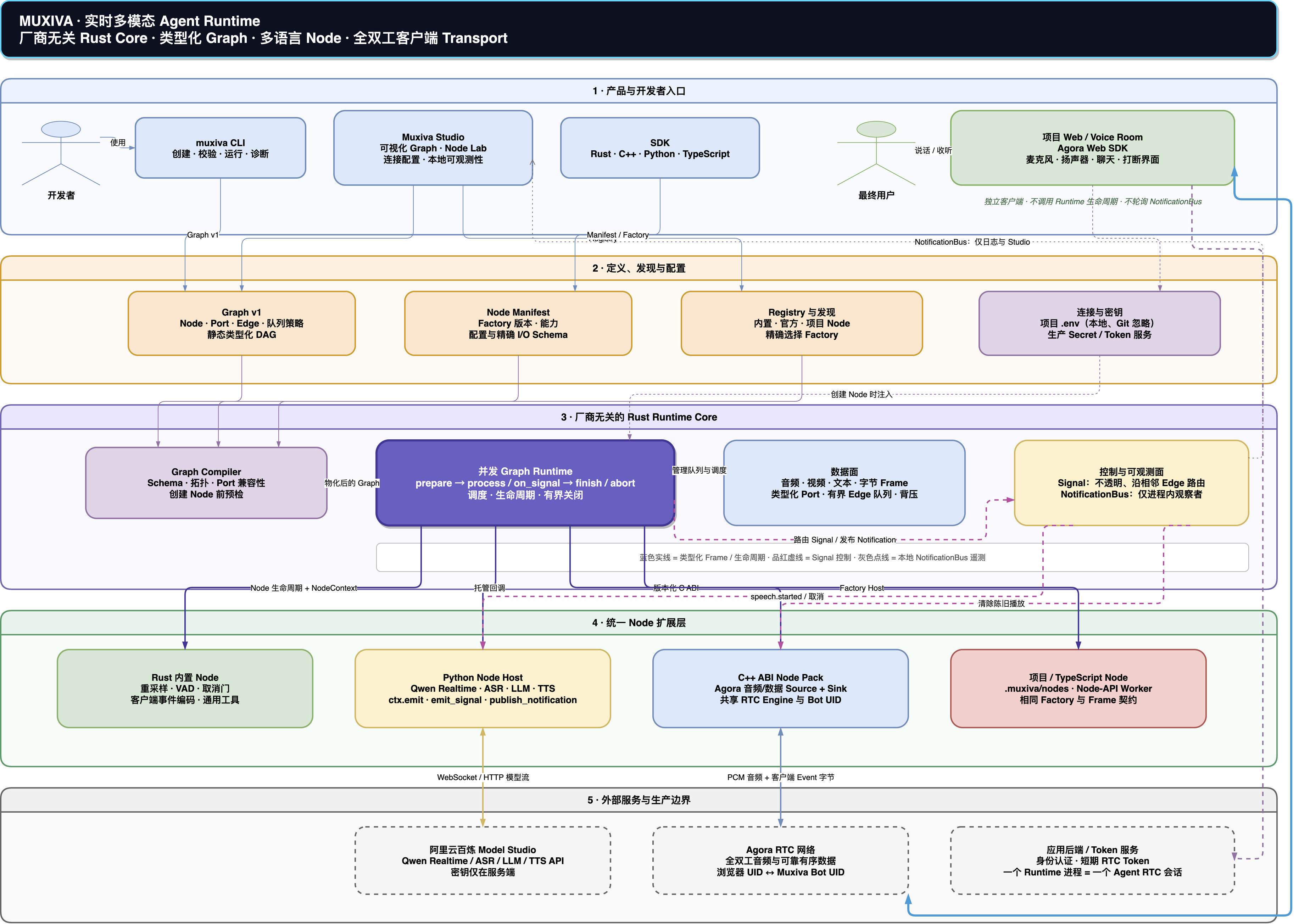Select the Graph Compiler node
The height and width of the screenshot is (924, 1299).
pyautogui.click(x=206, y=483)
